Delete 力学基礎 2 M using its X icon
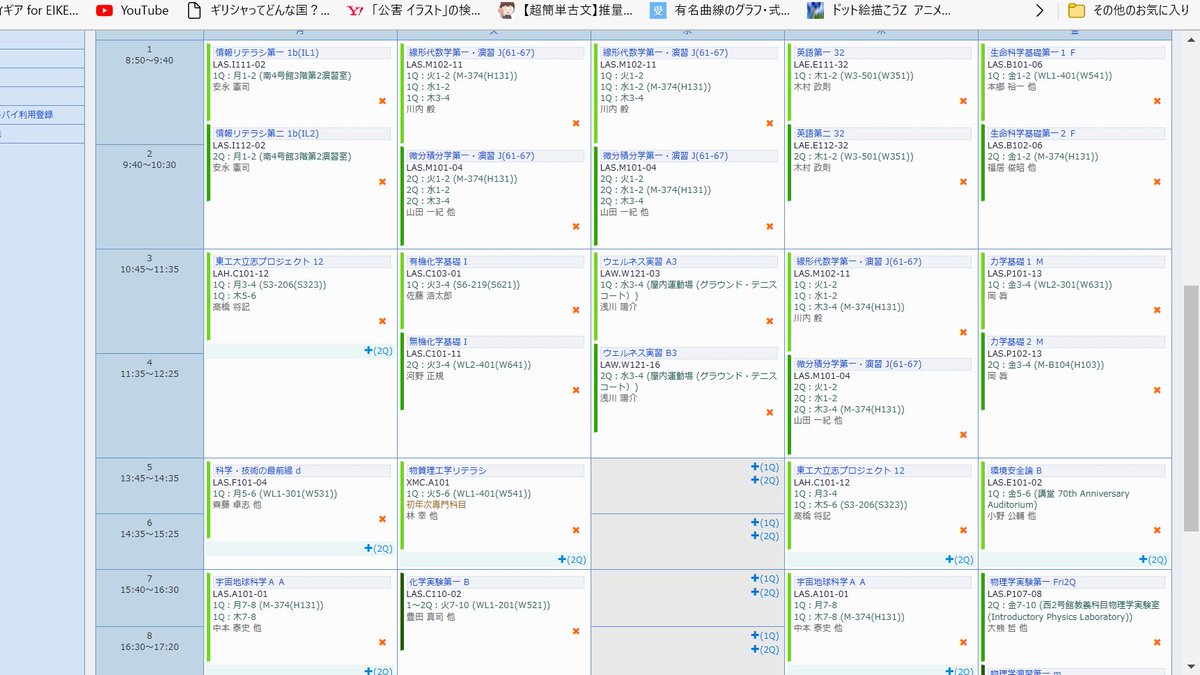This screenshot has width=1200, height=675. point(1157,390)
